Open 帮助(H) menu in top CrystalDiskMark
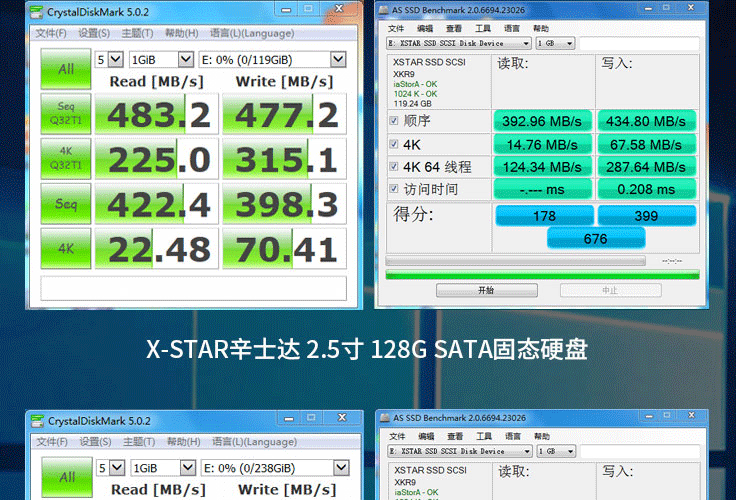736x500 pixels. (x=182, y=33)
